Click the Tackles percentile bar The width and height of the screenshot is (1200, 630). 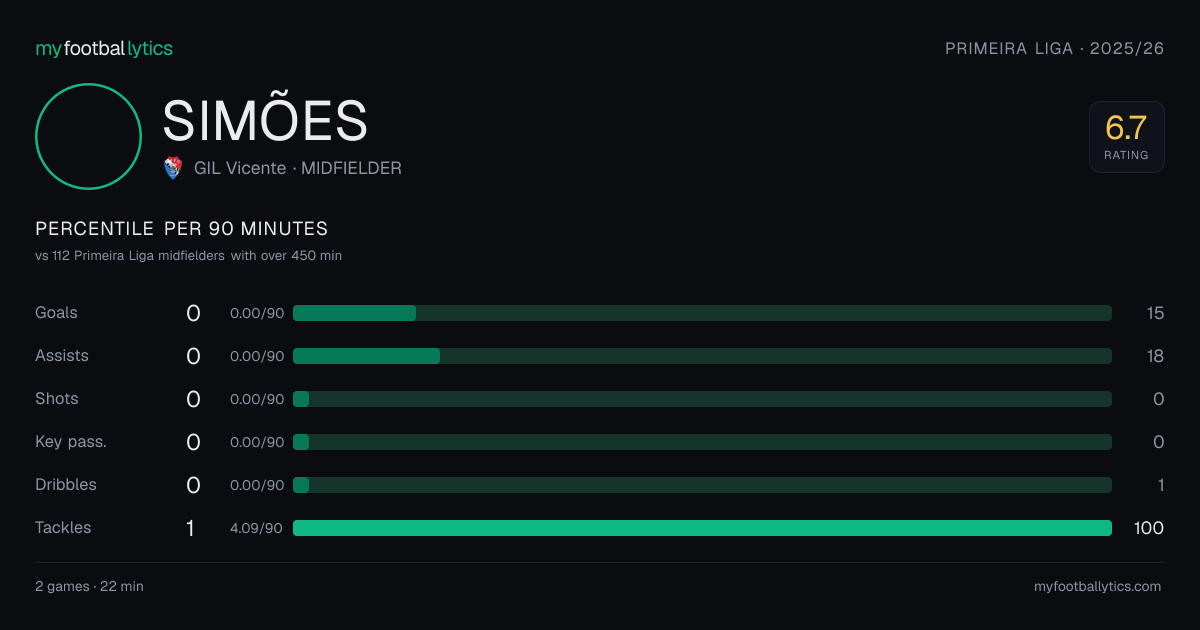pos(702,528)
